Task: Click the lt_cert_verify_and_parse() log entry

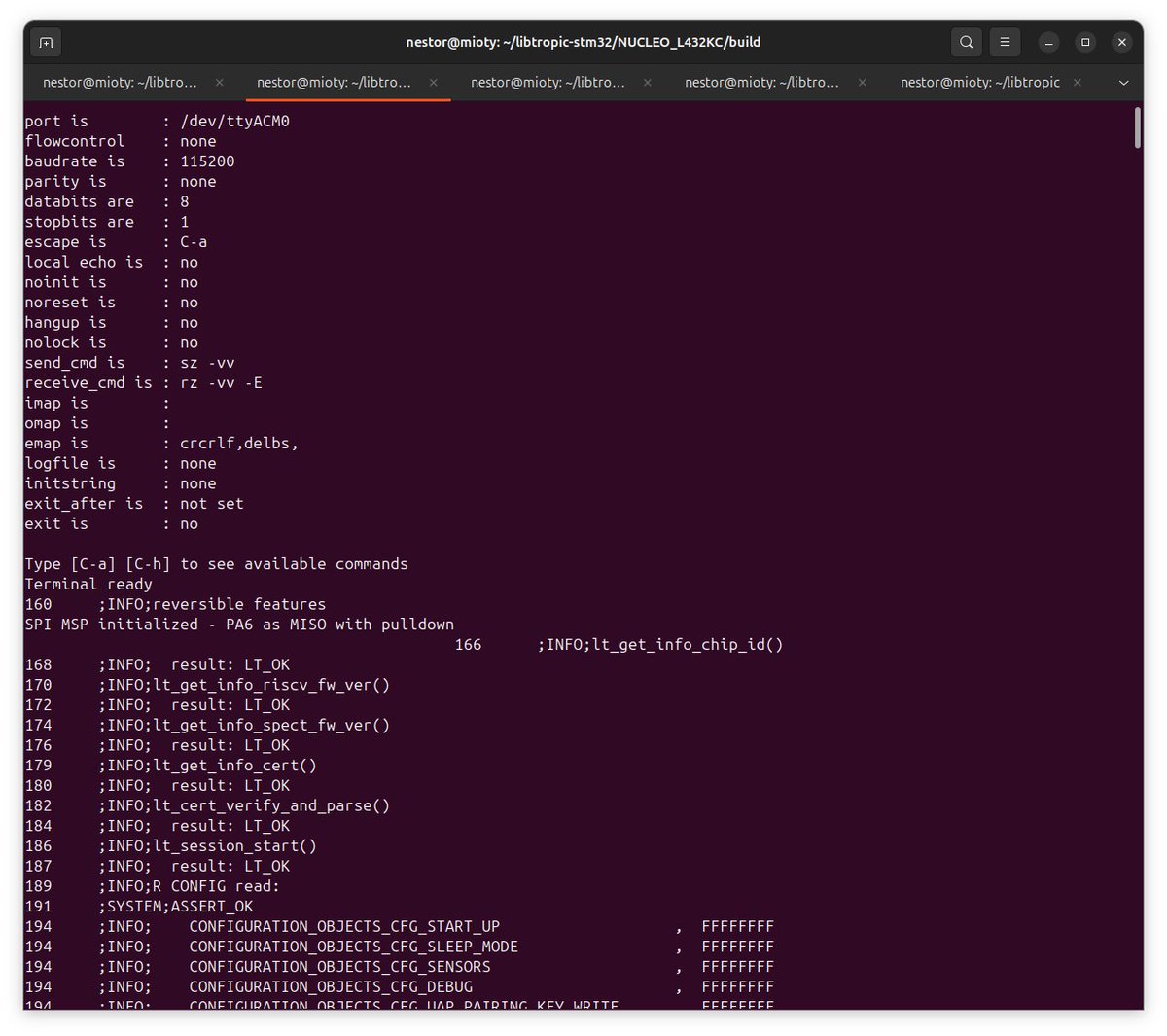Action: (x=271, y=806)
